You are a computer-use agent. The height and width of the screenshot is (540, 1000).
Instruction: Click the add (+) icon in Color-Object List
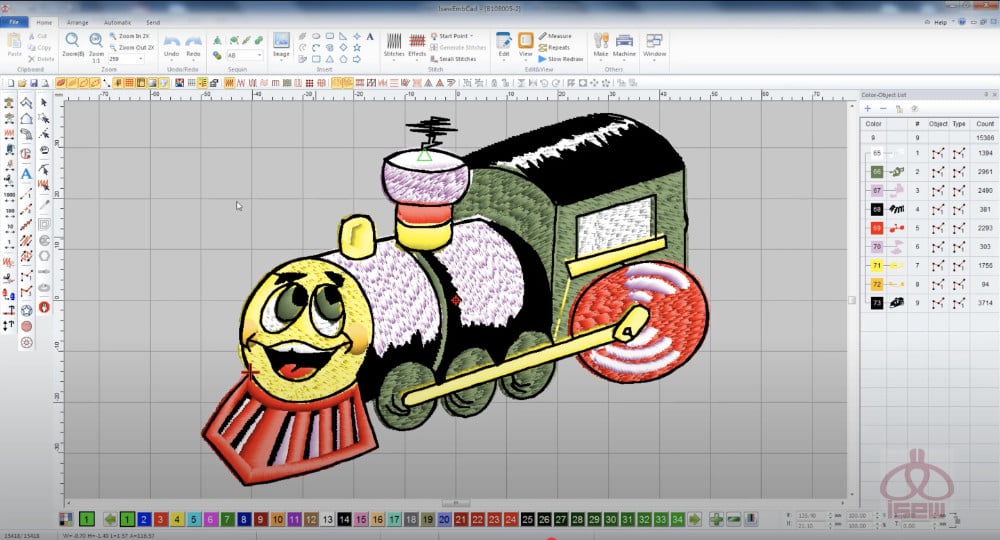click(868, 109)
